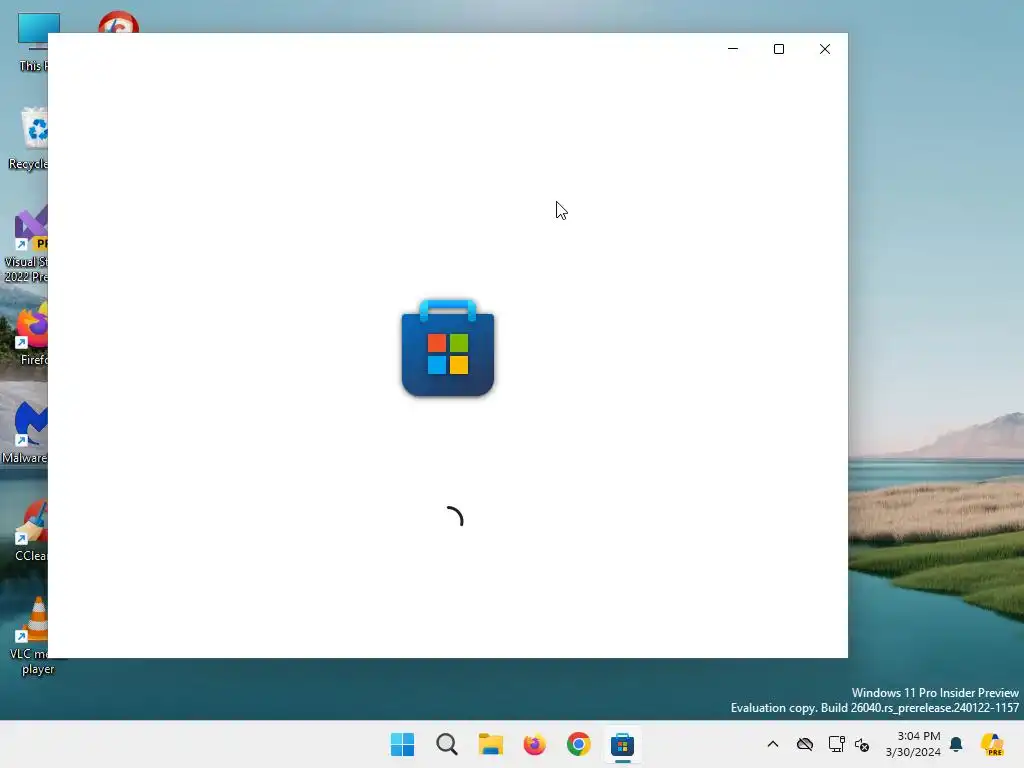This screenshot has height=768, width=1024.
Task: Minimize the Microsoft Store window
Action: [733, 49]
